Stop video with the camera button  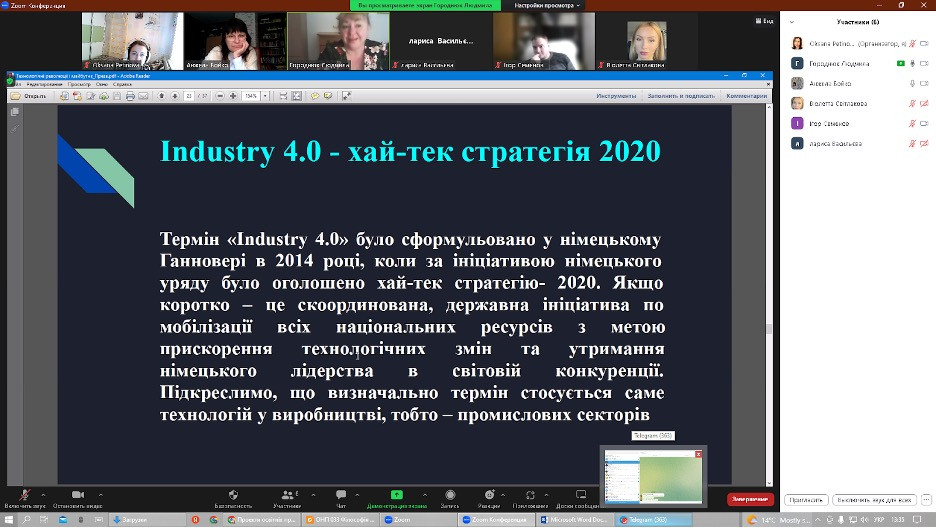point(78,498)
